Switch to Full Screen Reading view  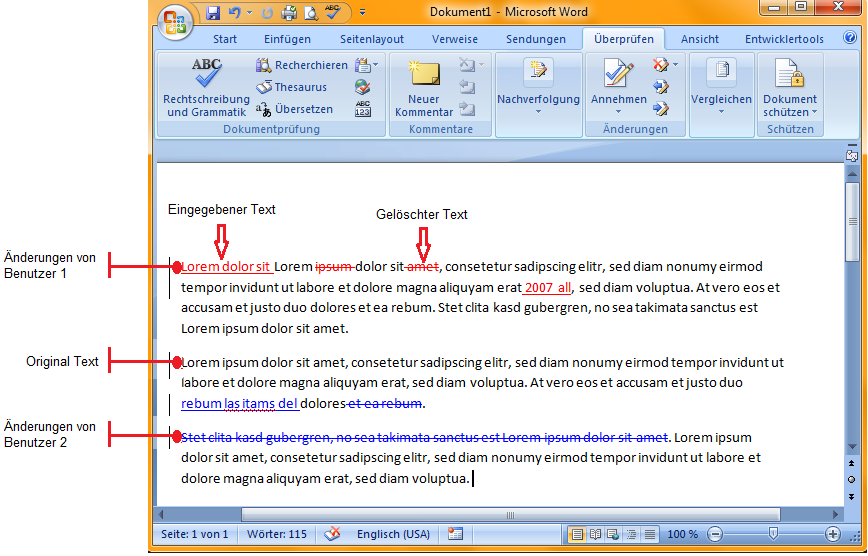[x=595, y=534]
